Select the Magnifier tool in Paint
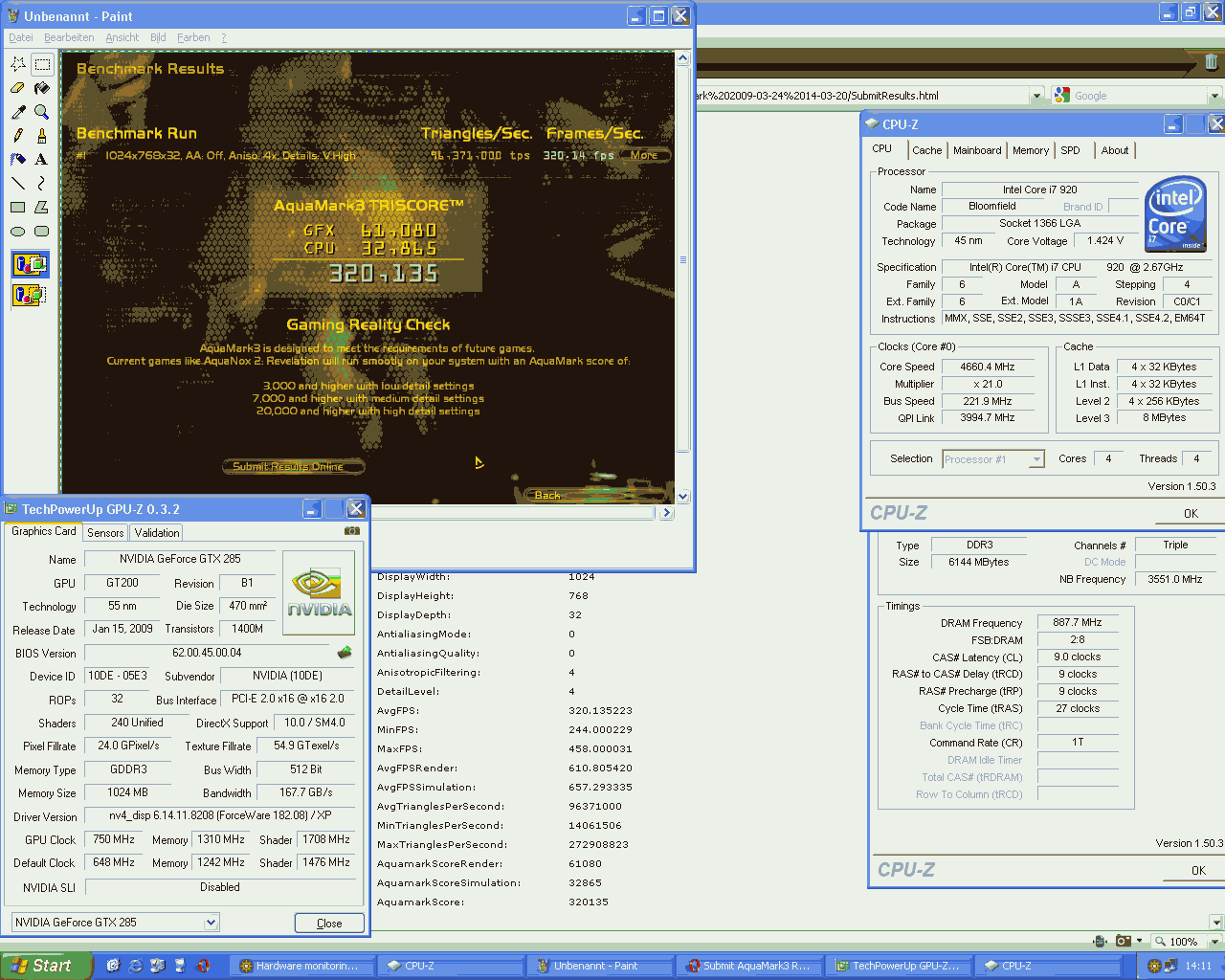The image size is (1225, 980). click(42, 112)
